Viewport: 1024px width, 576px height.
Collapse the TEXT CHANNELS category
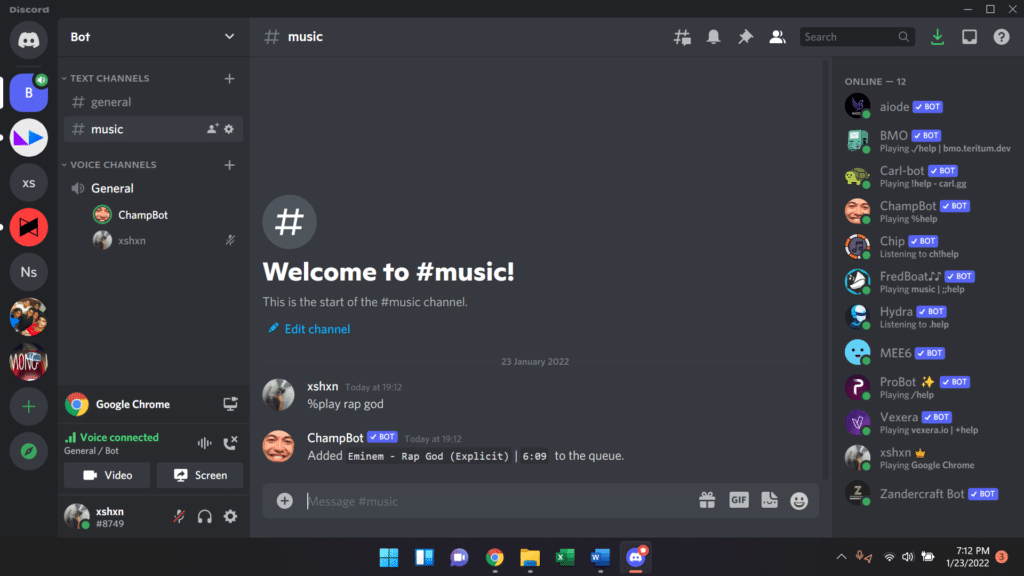pyautogui.click(x=107, y=78)
